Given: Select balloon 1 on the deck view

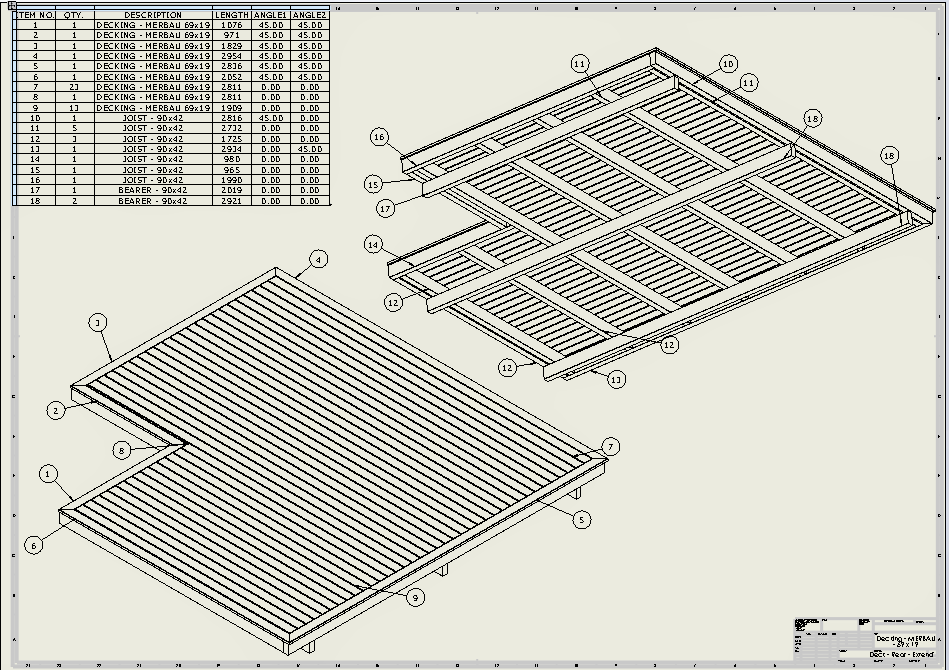Looking at the screenshot, I should tap(48, 473).
